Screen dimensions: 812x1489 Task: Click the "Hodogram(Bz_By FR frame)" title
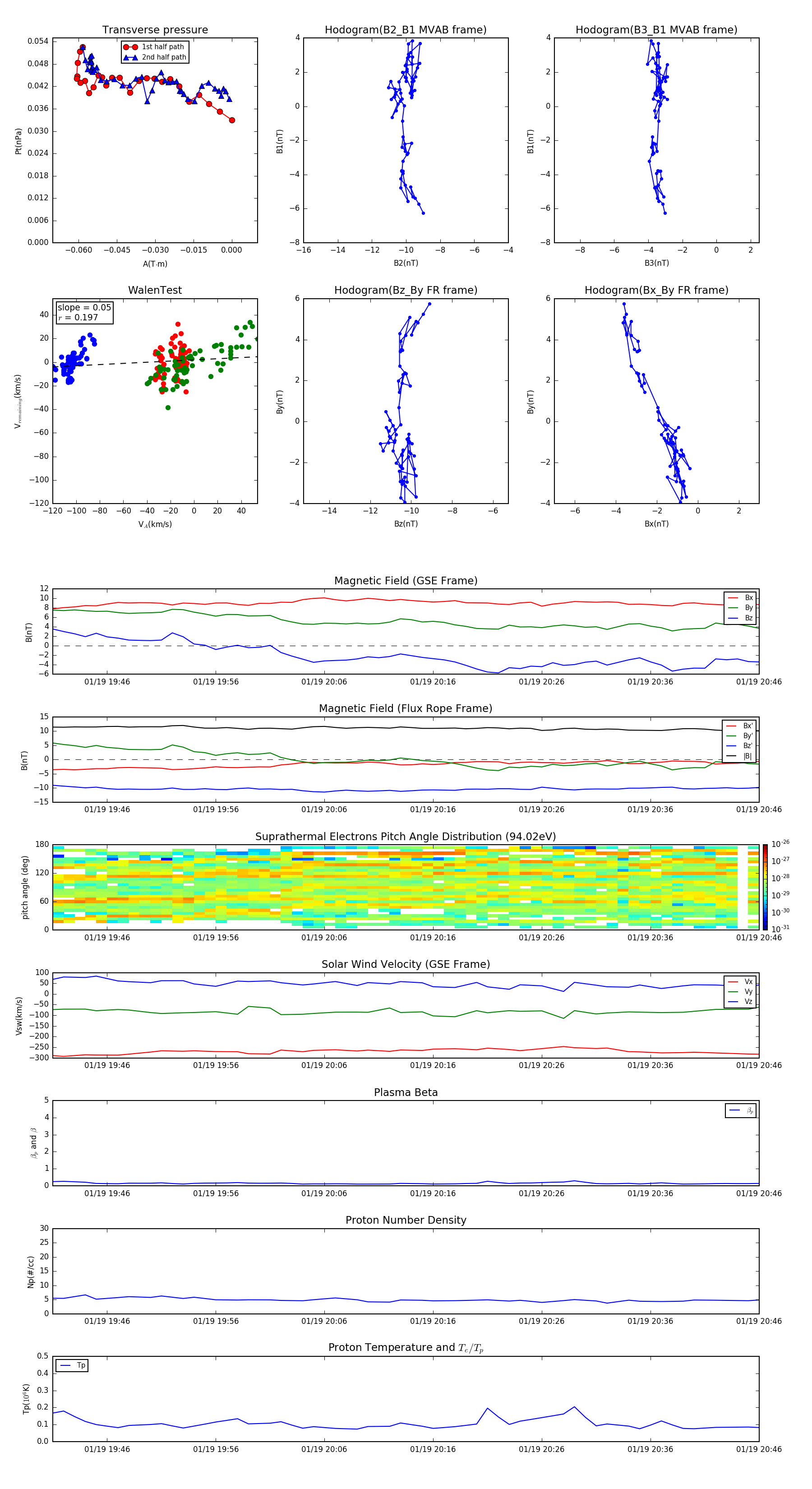[x=406, y=290]
